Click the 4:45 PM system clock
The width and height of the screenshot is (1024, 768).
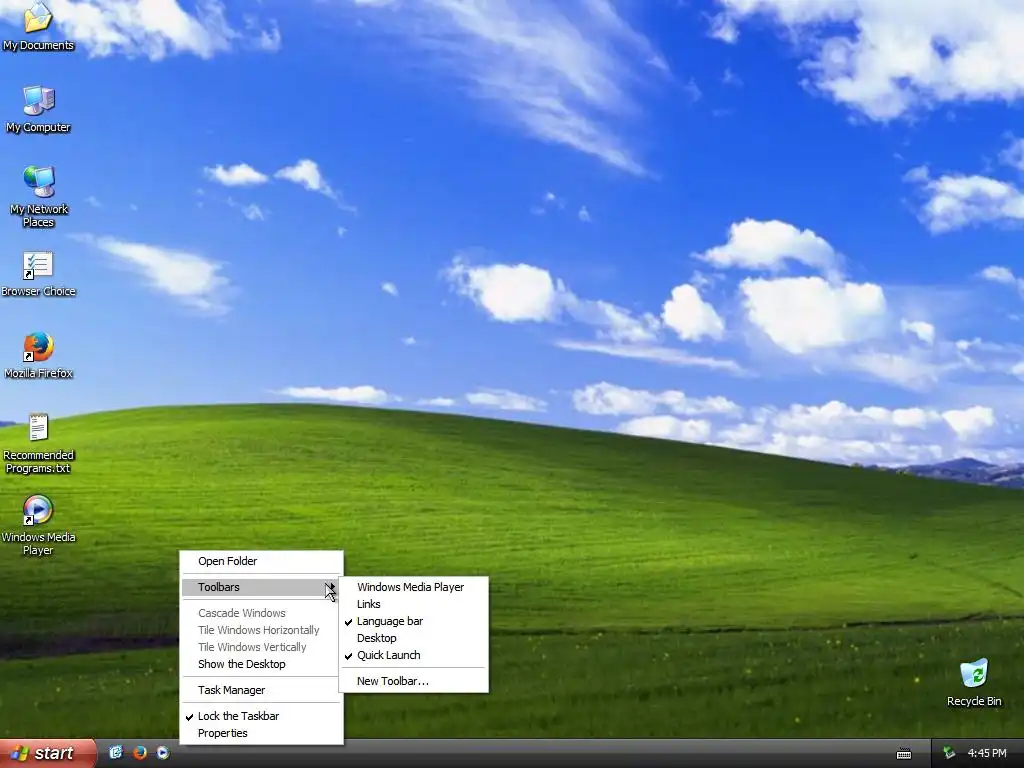[x=987, y=753]
